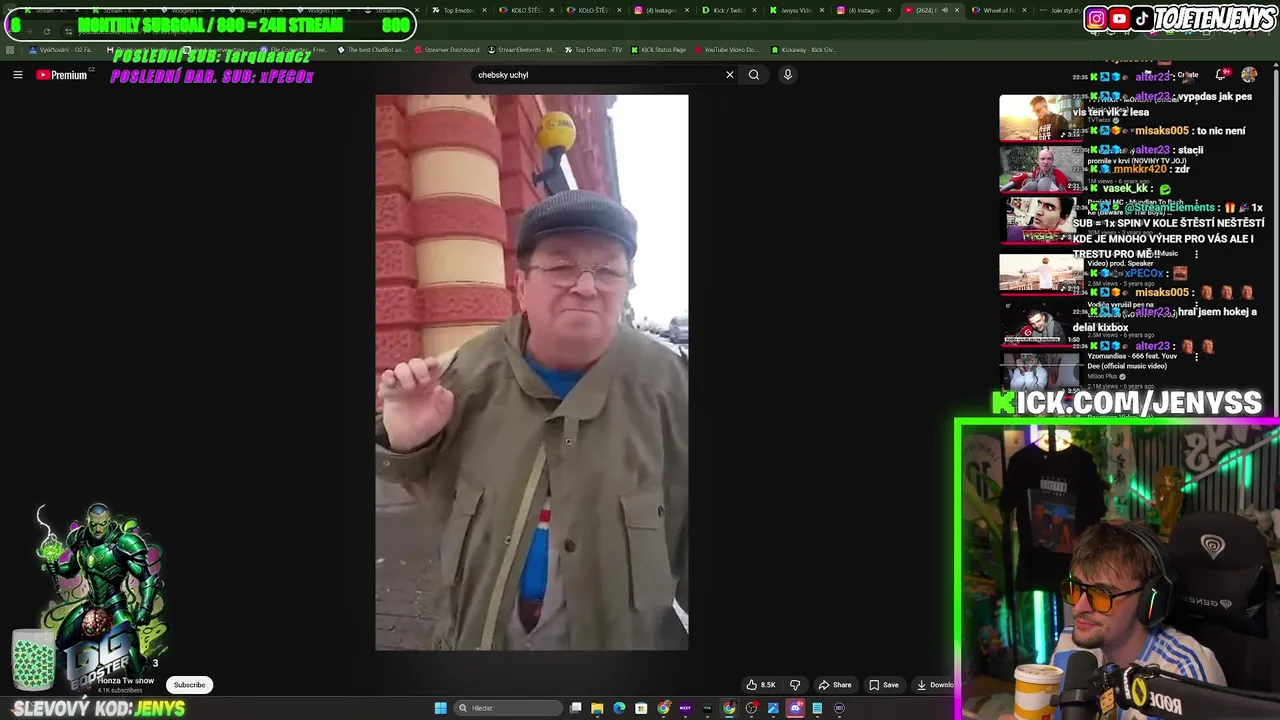Share the current video

coord(835,685)
